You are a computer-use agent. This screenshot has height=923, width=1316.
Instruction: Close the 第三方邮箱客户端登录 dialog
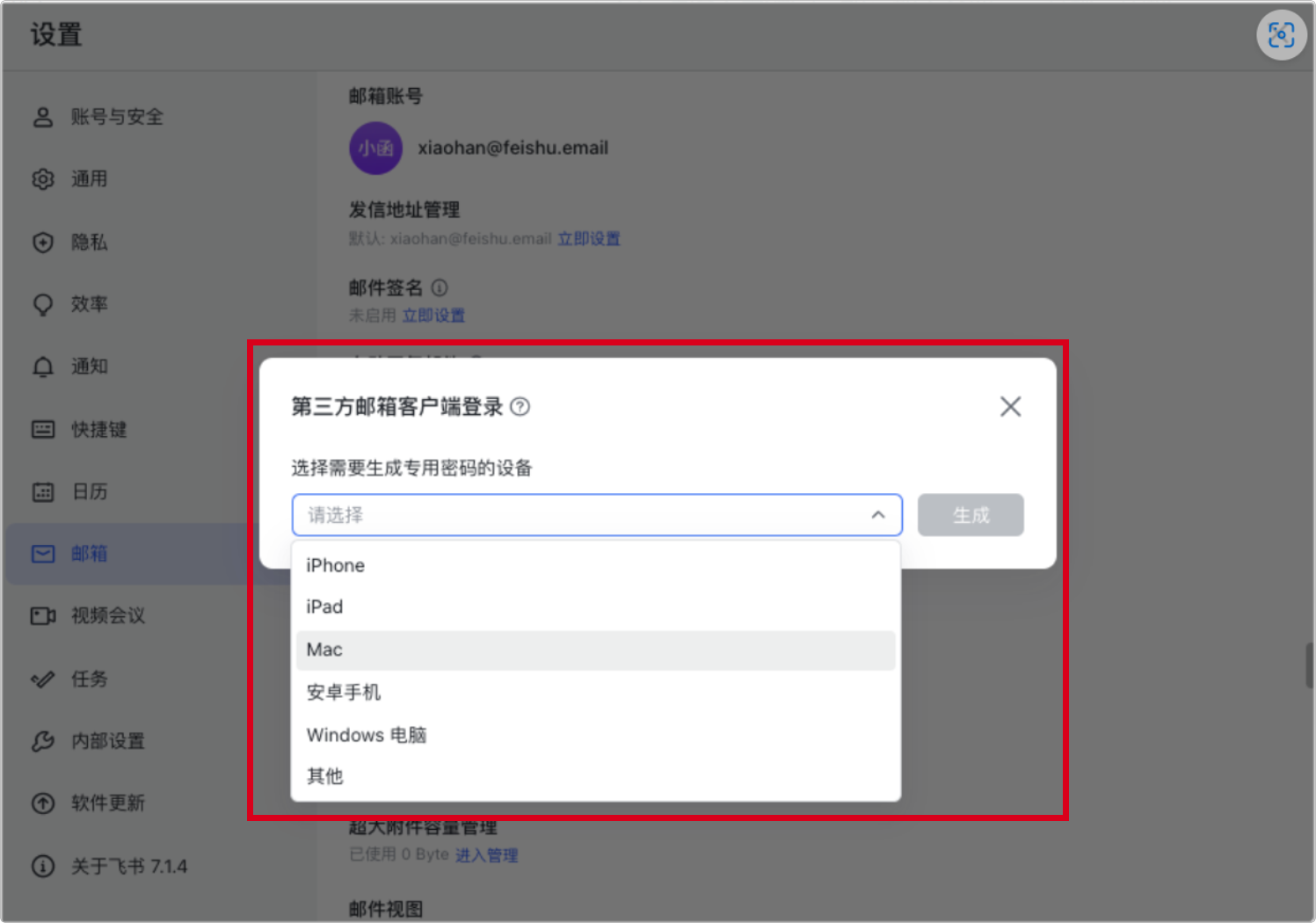coord(1010,406)
